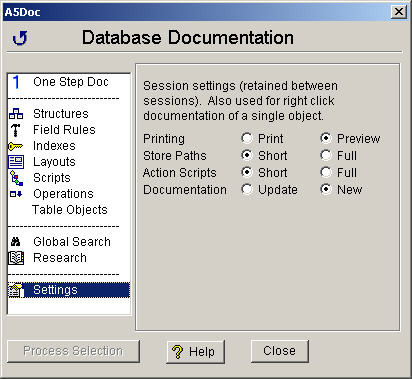412x379 pixels.
Task: Click the Help button
Action: 196,351
